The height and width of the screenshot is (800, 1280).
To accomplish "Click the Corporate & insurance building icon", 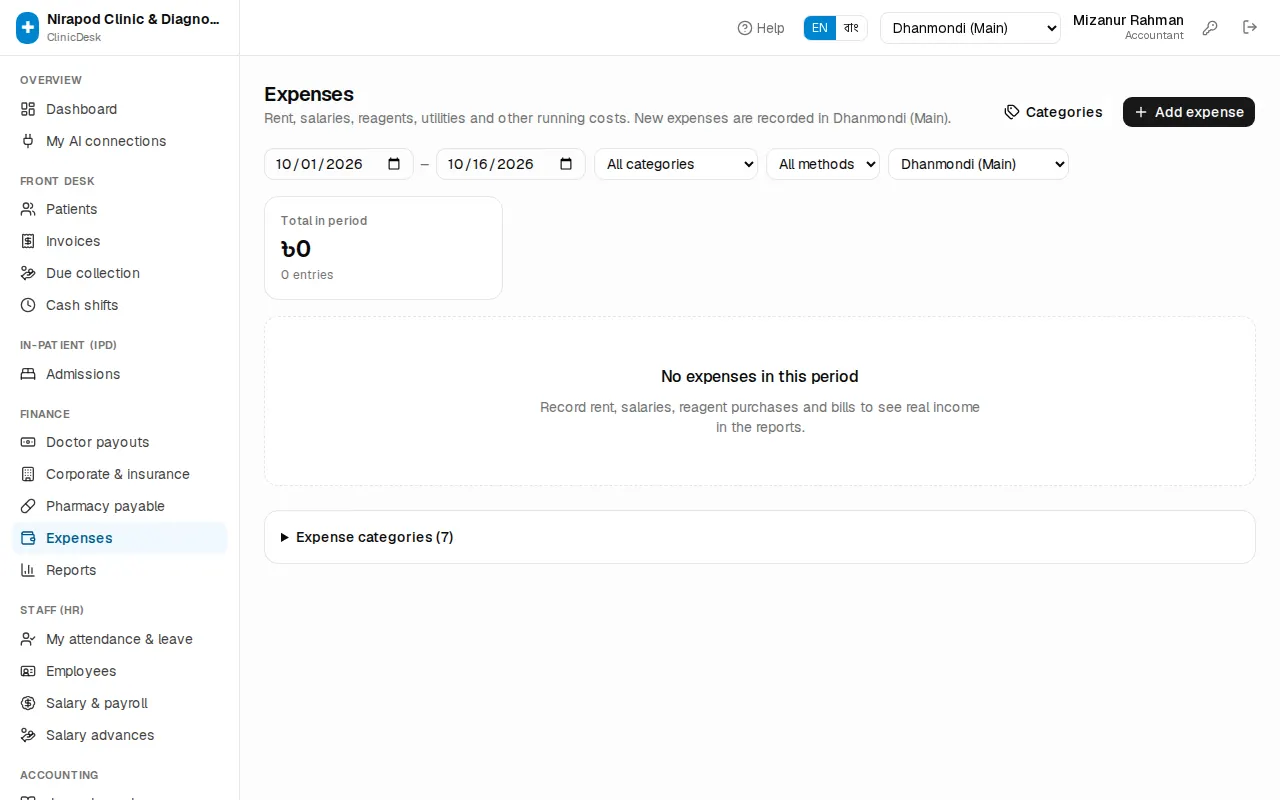I will point(28,474).
